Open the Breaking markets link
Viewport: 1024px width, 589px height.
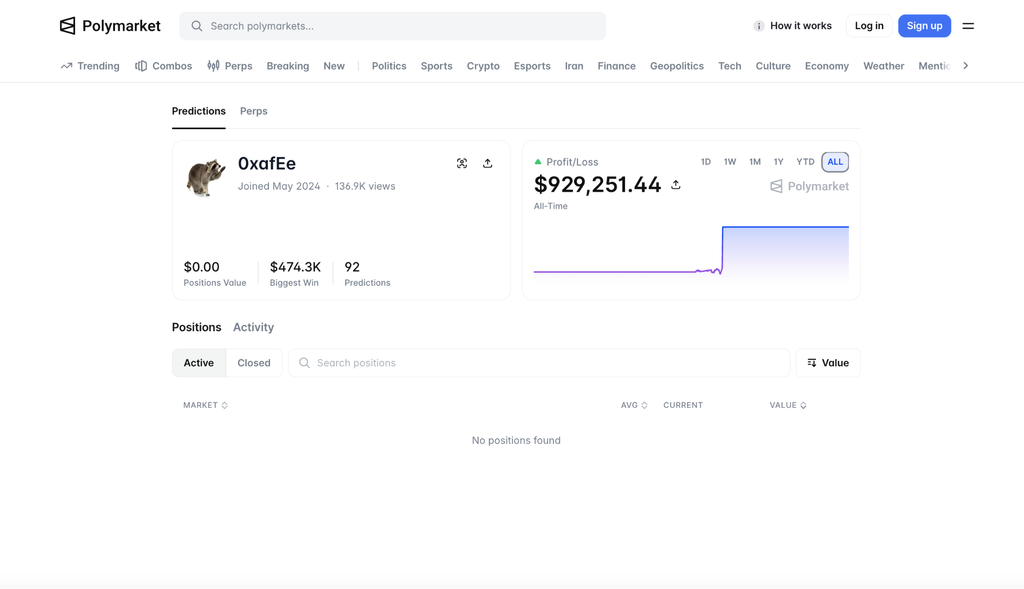coord(288,66)
